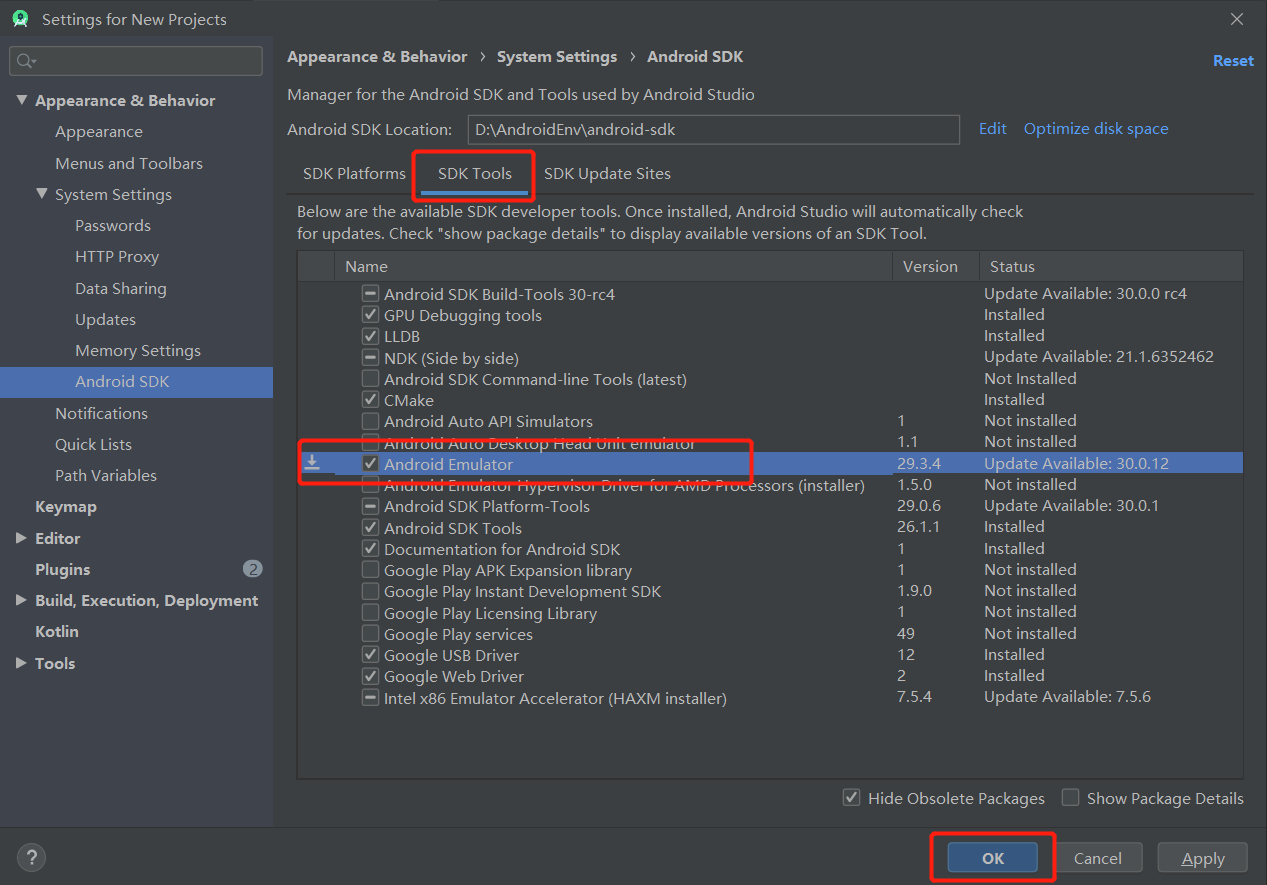
Task: Check Google Play Licensing Library checkbox
Action: click(370, 613)
